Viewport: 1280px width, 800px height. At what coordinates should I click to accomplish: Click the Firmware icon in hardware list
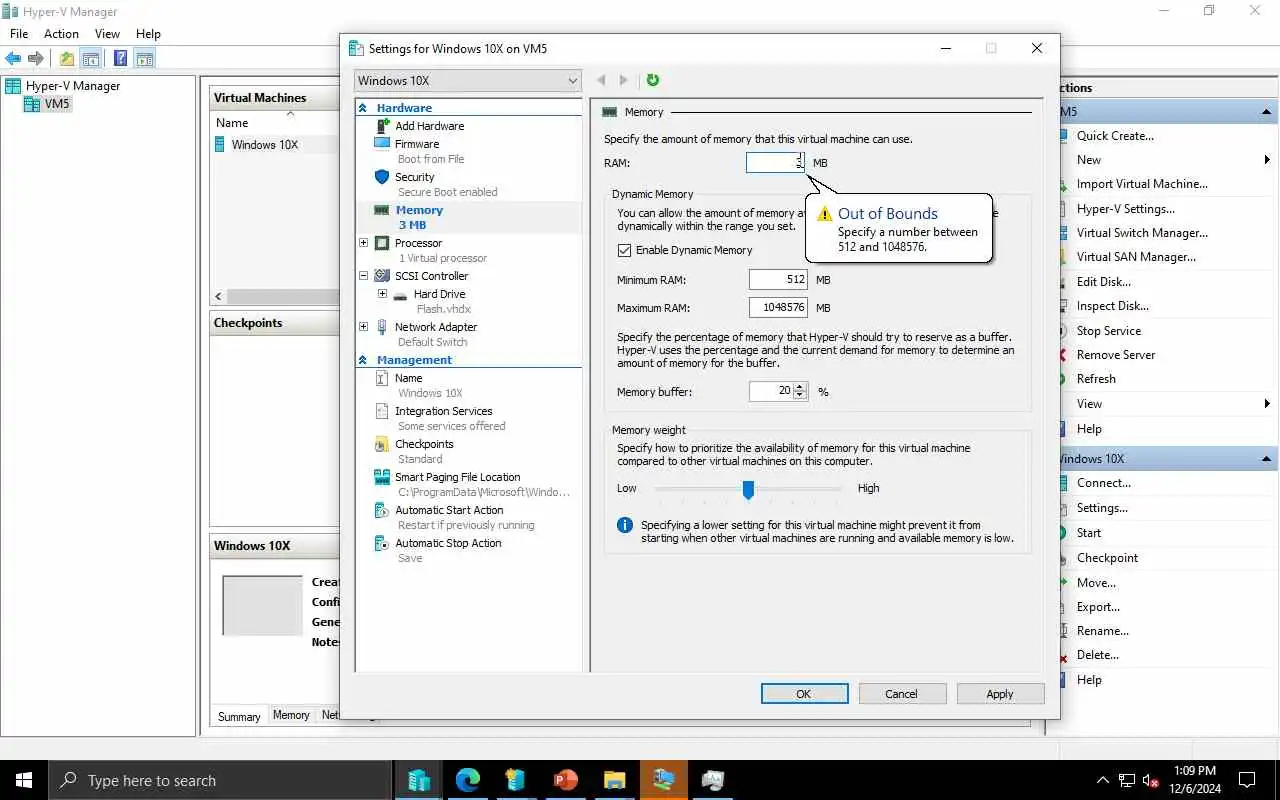coord(382,144)
